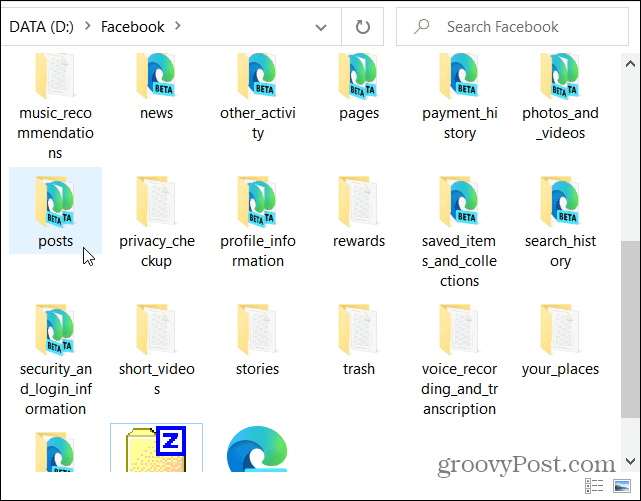Open the photos_and_videos folder icon
Screen dimensions: 641x501
click(x=560, y=76)
